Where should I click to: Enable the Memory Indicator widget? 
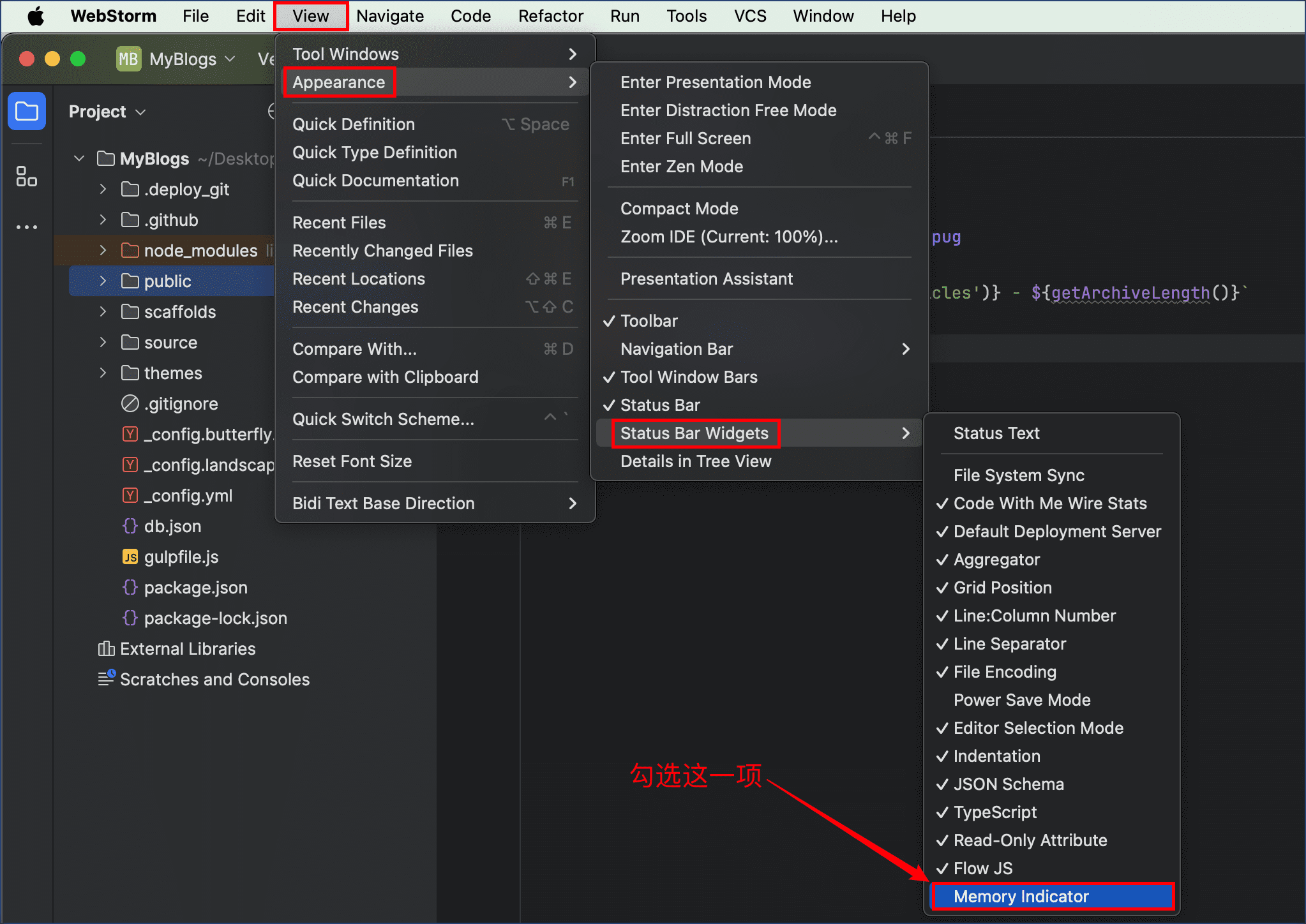[1052, 897]
